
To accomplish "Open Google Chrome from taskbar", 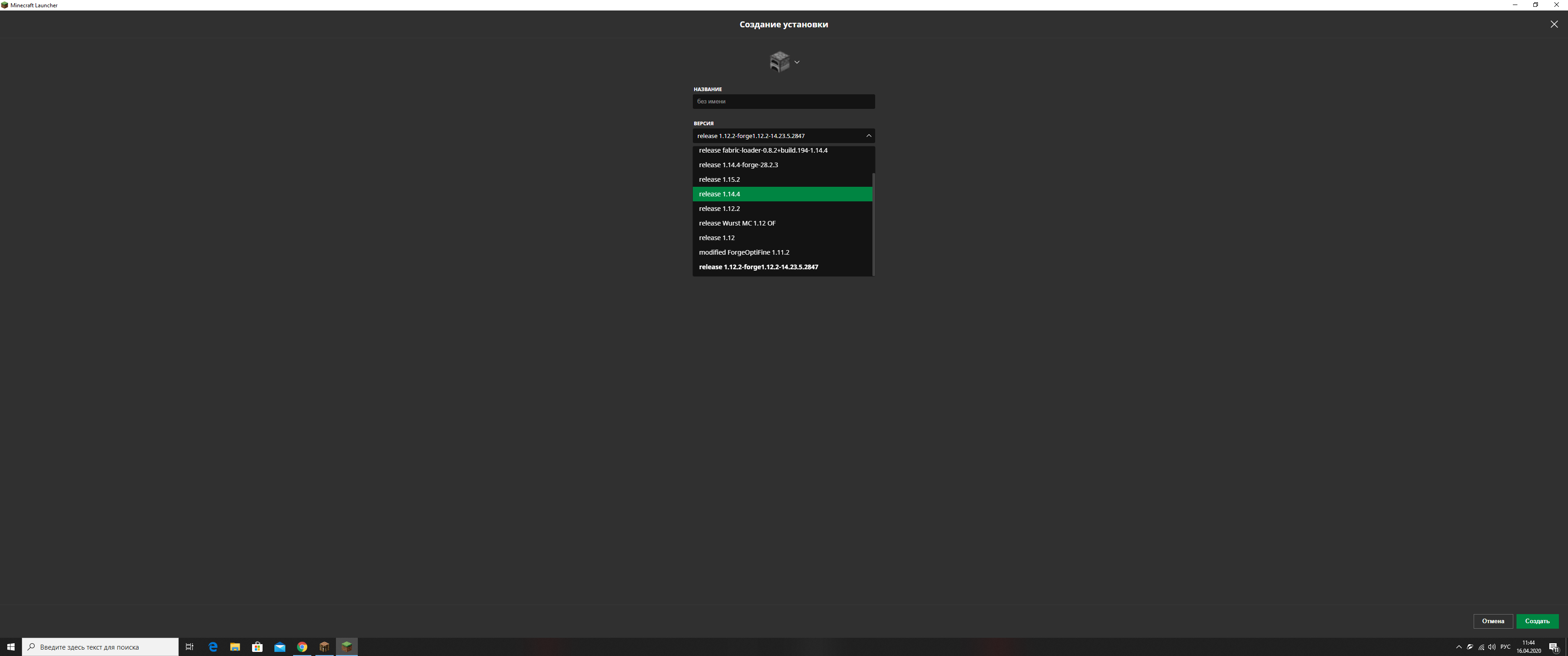I will coord(302,647).
